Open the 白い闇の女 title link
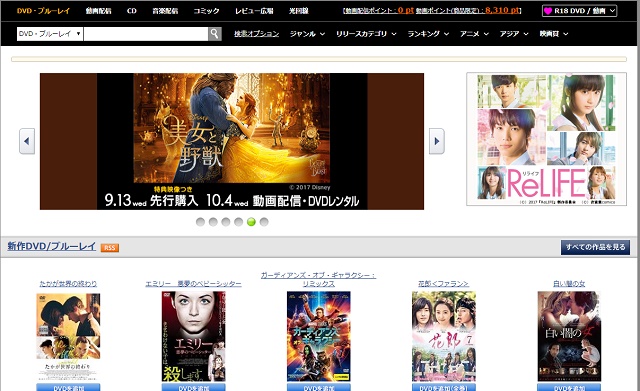Screen dimensions: 640x391 pos(569,283)
